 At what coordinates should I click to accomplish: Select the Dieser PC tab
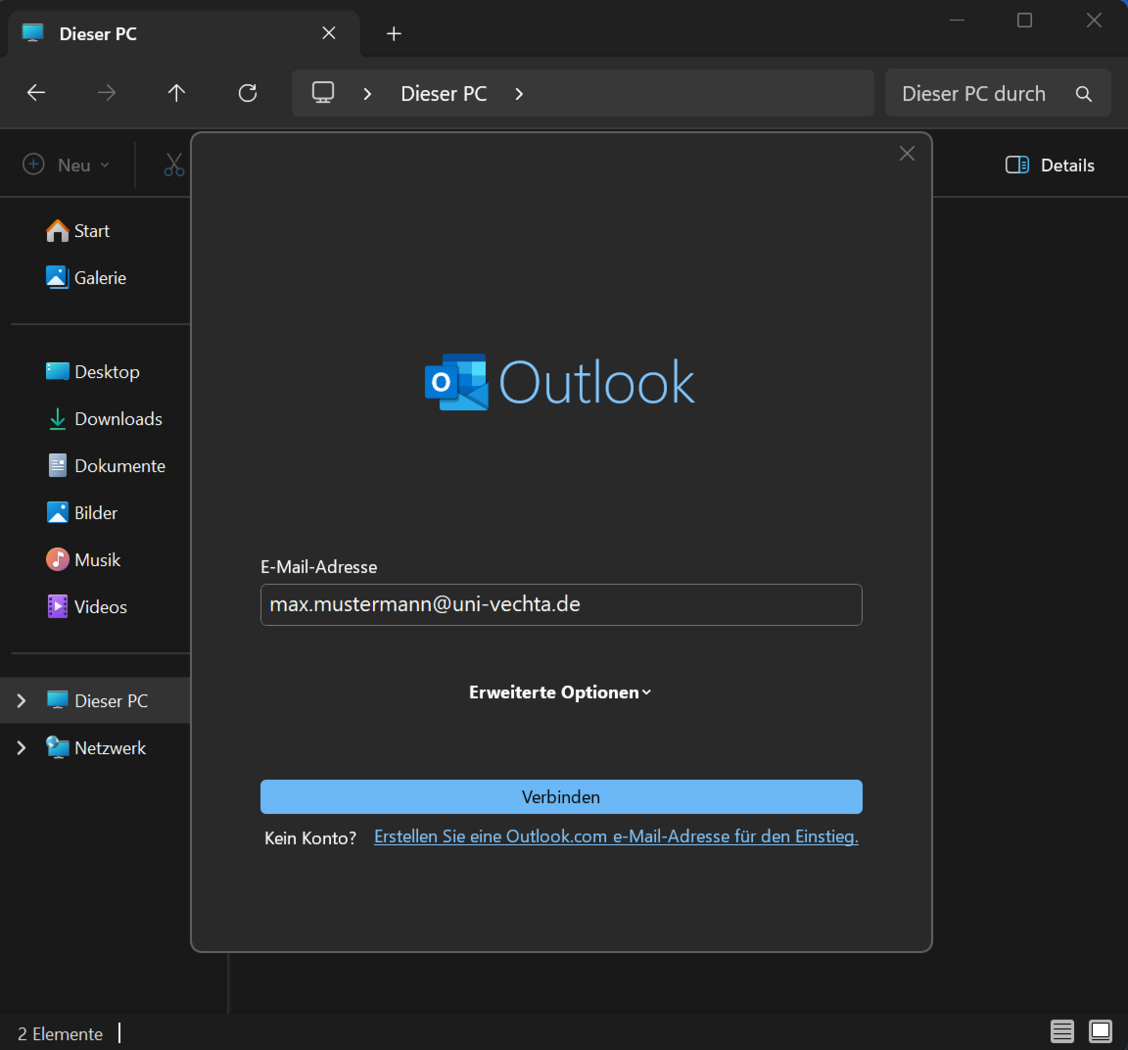(x=183, y=34)
